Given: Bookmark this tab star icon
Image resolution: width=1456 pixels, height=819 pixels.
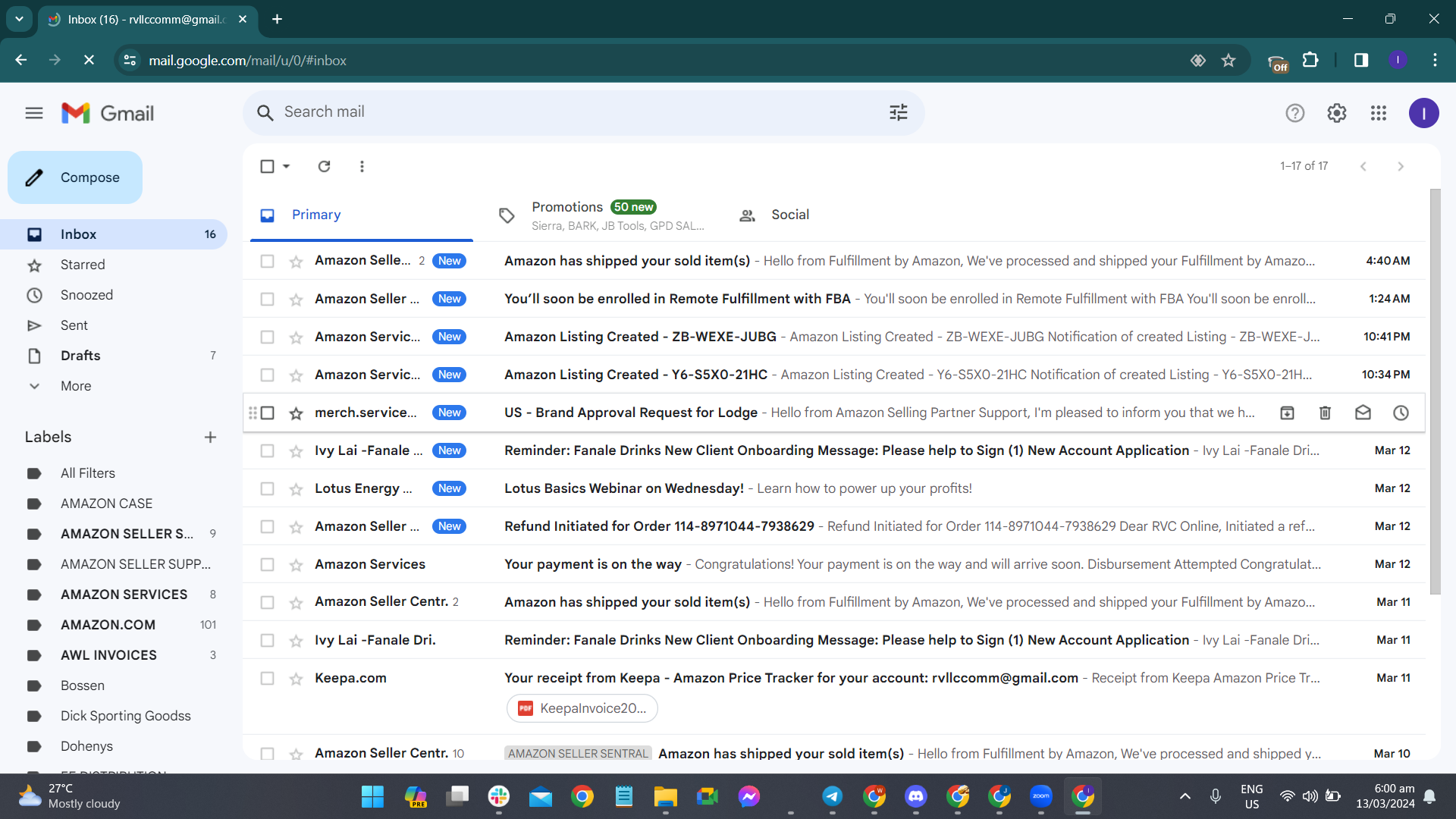Looking at the screenshot, I should point(1228,60).
